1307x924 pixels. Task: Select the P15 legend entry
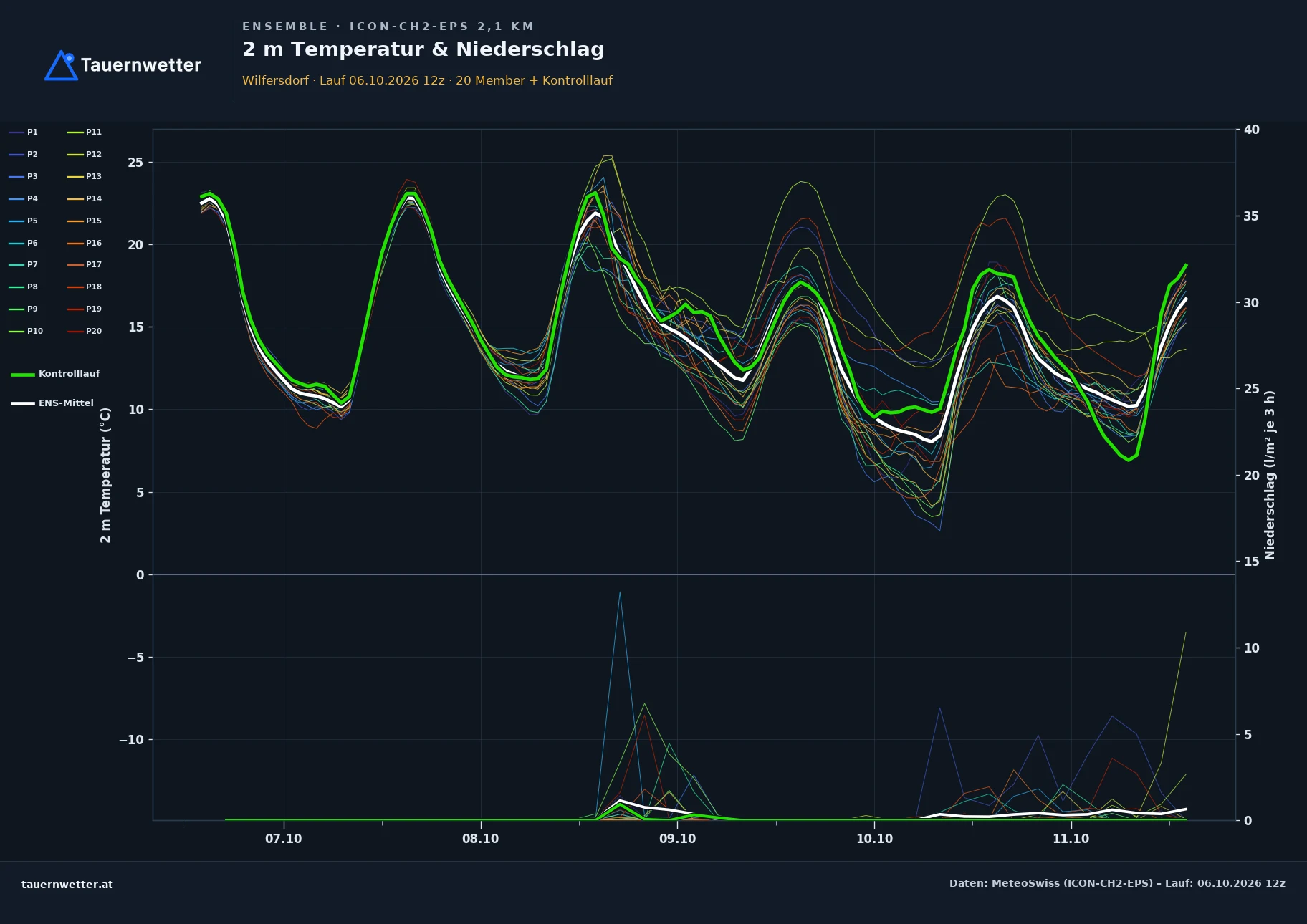click(85, 221)
